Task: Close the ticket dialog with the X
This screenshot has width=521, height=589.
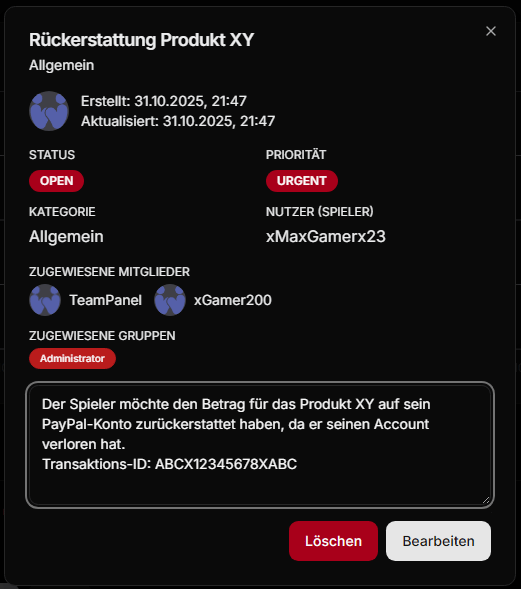Action: [491, 31]
